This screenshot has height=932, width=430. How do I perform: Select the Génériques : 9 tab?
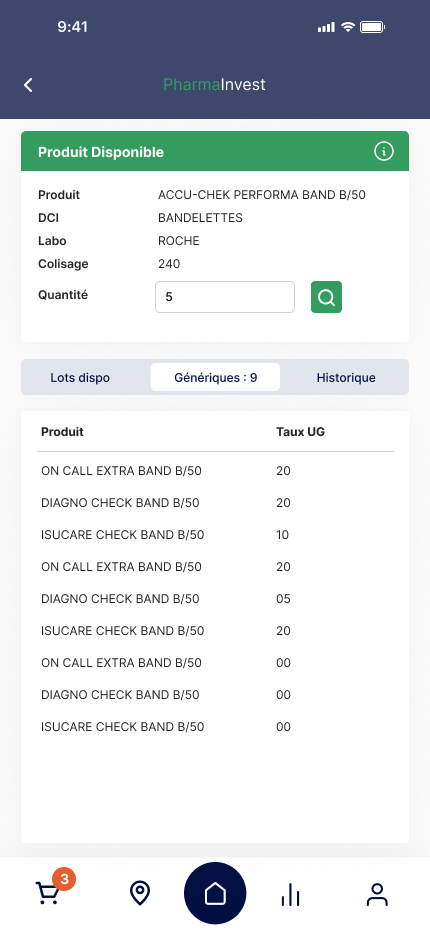pos(215,377)
